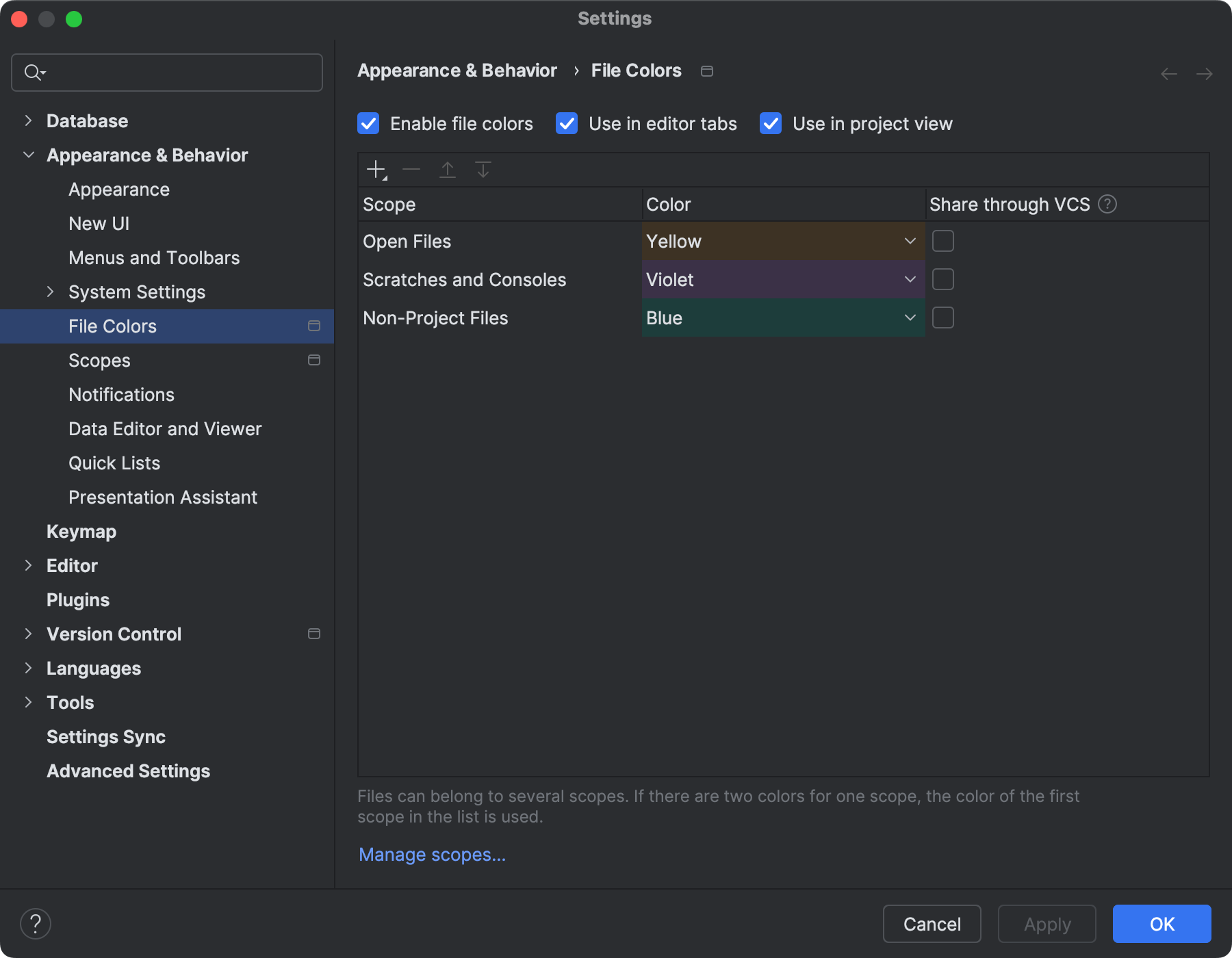This screenshot has width=1232, height=958.
Task: Expand the Editor settings section
Action: click(28, 565)
